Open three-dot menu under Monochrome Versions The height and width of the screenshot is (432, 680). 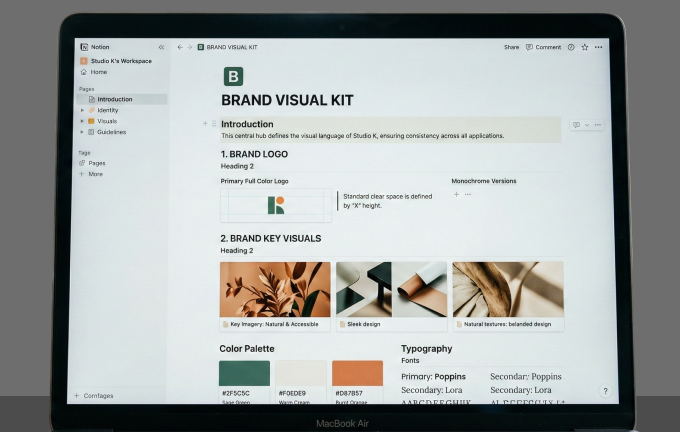coord(468,194)
